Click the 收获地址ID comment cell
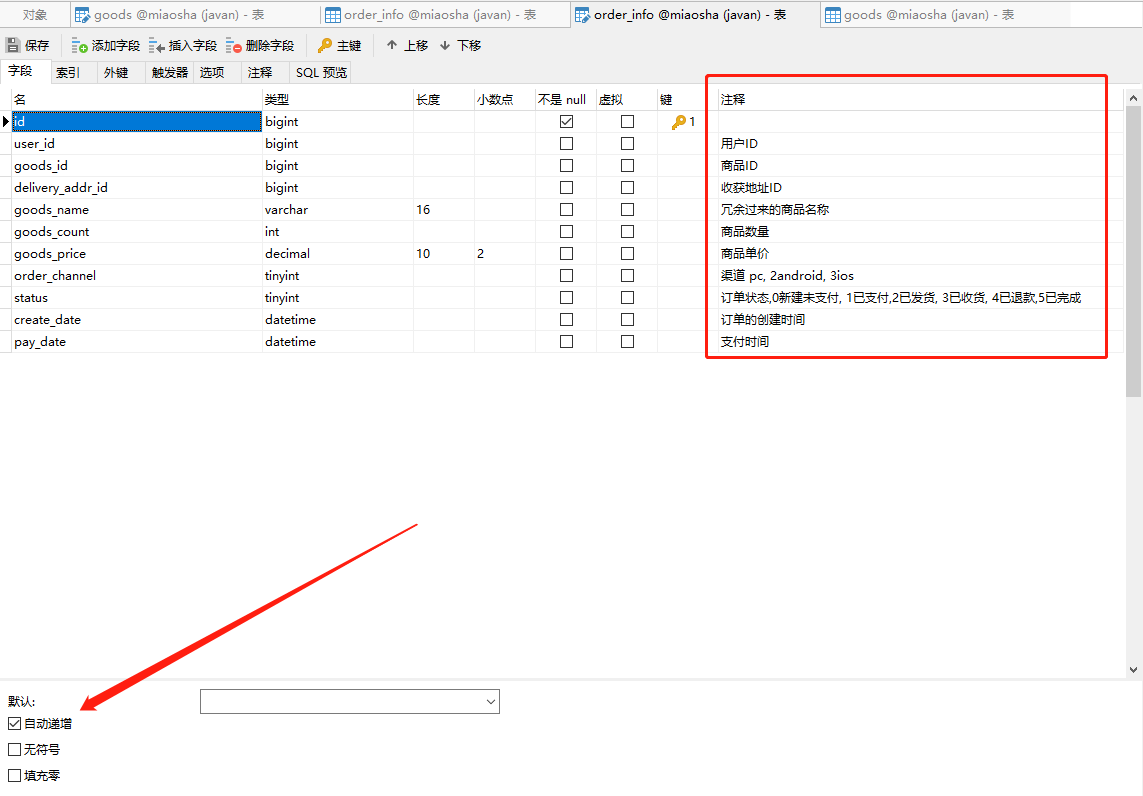Image resolution: width=1143 pixels, height=796 pixels. [x=921, y=187]
